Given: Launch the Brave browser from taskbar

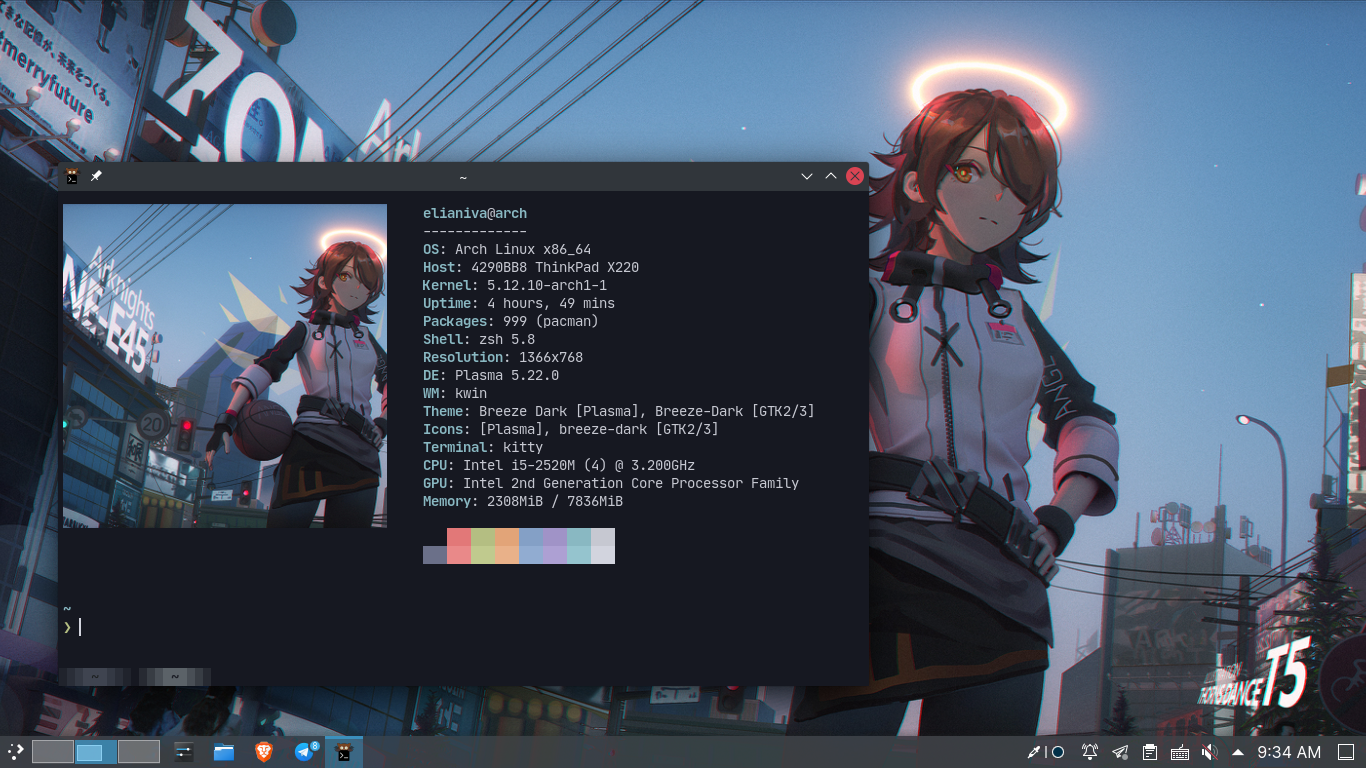Looking at the screenshot, I should click(x=264, y=752).
